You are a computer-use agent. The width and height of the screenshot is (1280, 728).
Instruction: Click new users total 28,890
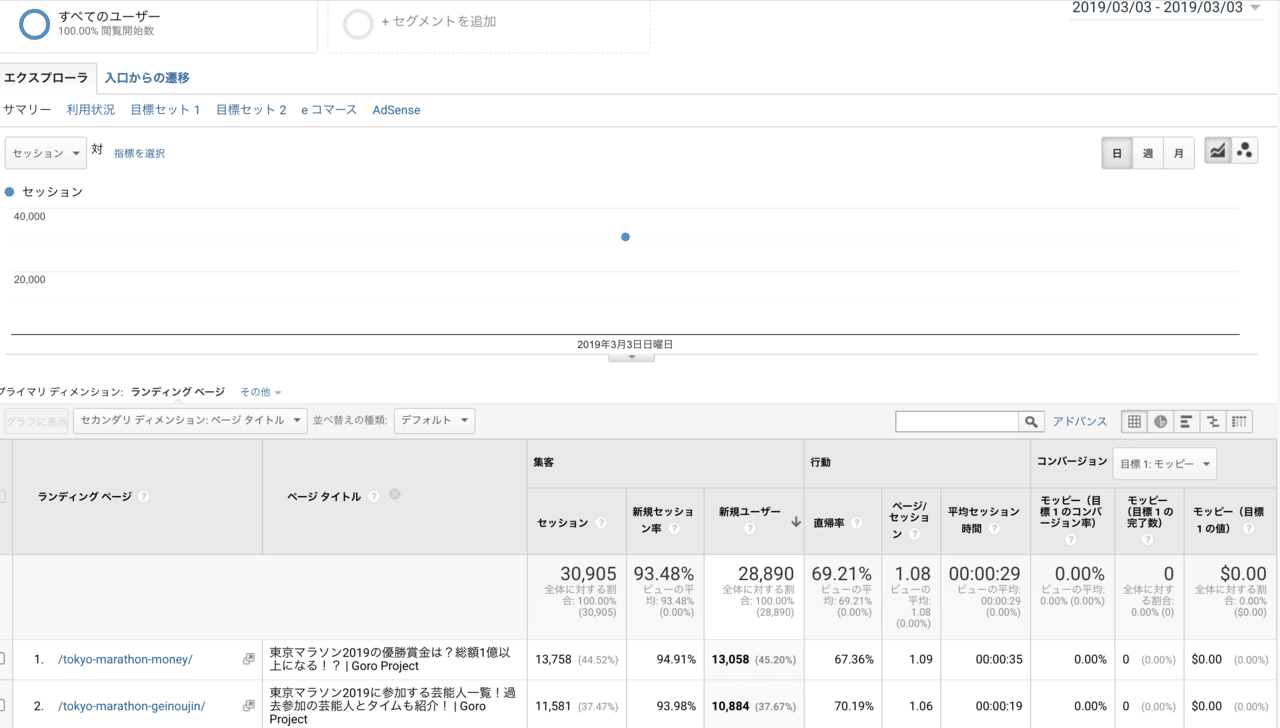pos(765,574)
